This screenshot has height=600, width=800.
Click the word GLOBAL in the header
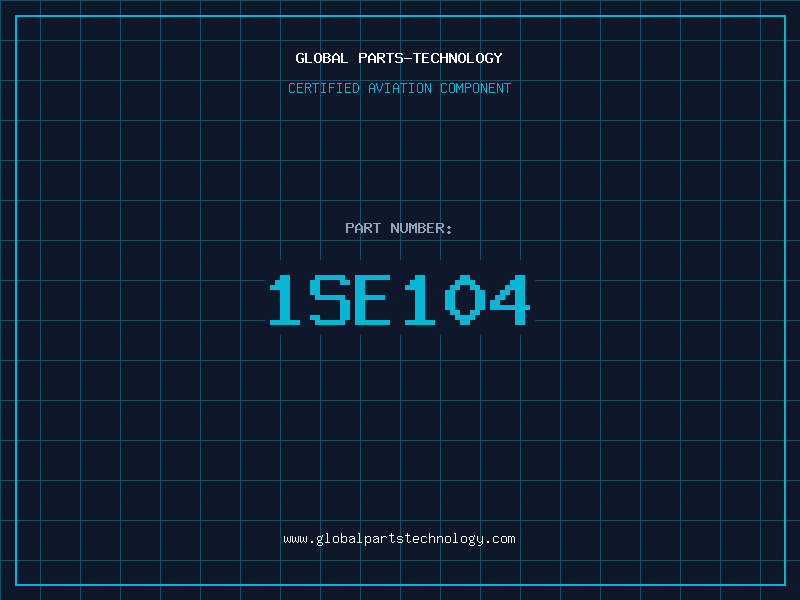[x=322, y=59]
